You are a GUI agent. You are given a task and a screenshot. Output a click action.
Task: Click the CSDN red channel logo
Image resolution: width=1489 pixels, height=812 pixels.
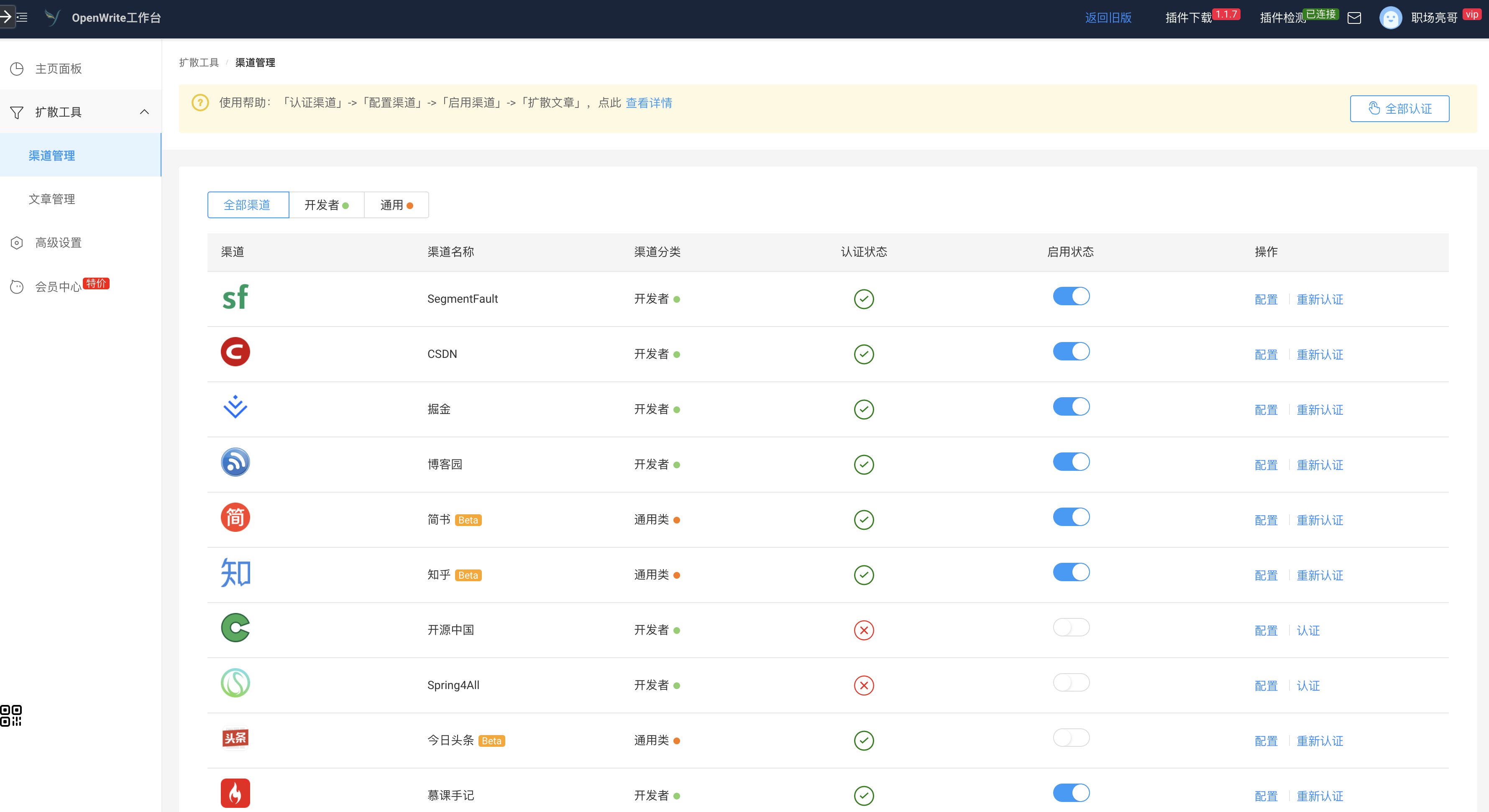(x=235, y=352)
